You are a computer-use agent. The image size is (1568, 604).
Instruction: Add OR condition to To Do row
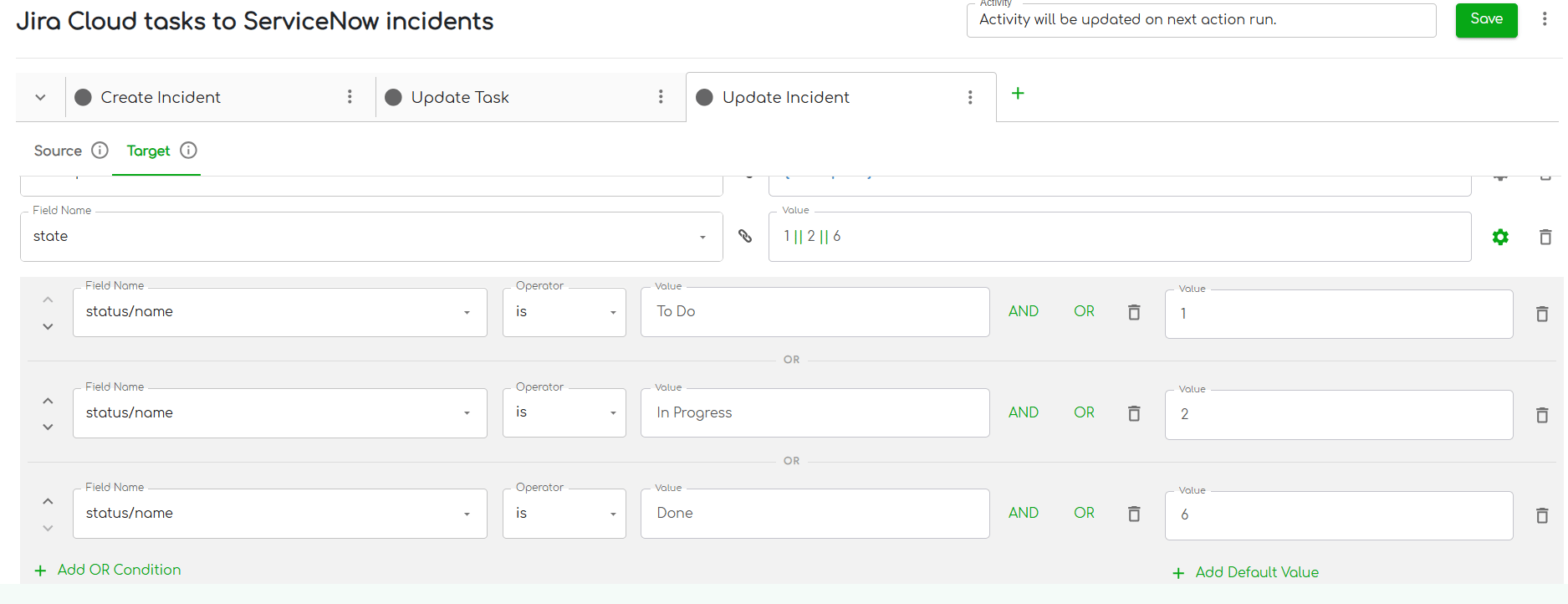1084,311
